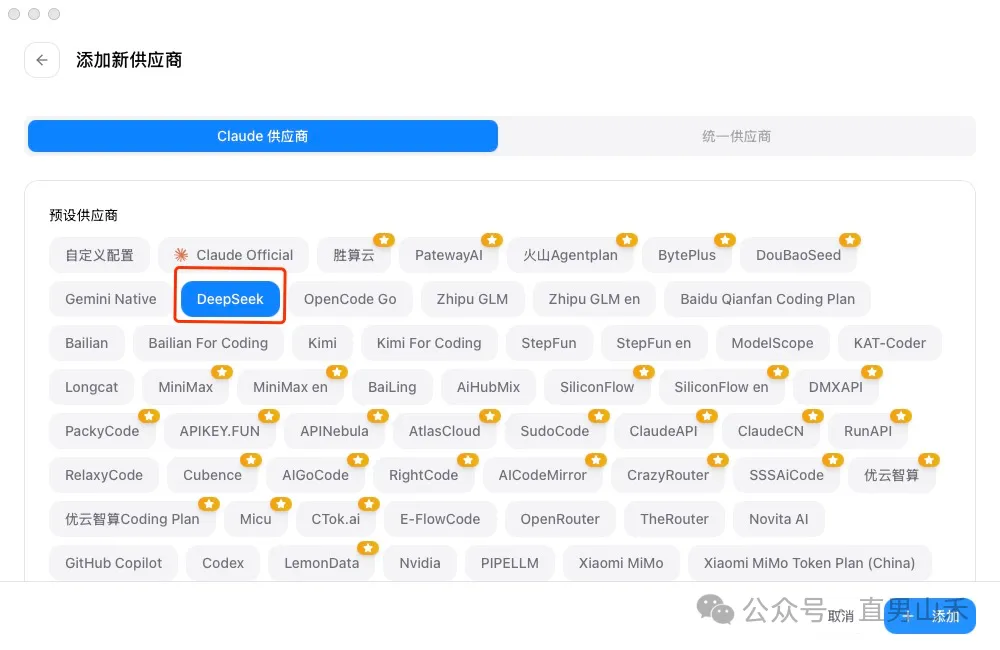The image size is (1000, 650).
Task: Pick the PatewayAI provider
Action: pos(449,255)
